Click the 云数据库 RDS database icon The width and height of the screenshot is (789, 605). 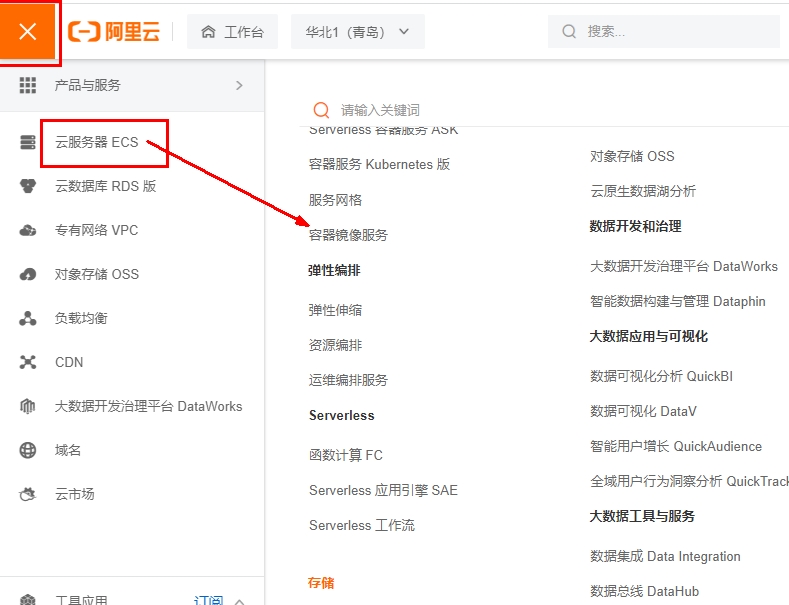(x=28, y=186)
